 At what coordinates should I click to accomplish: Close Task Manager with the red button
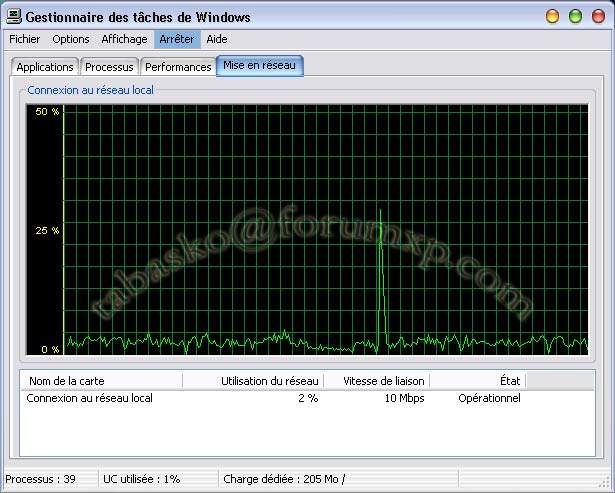(599, 16)
